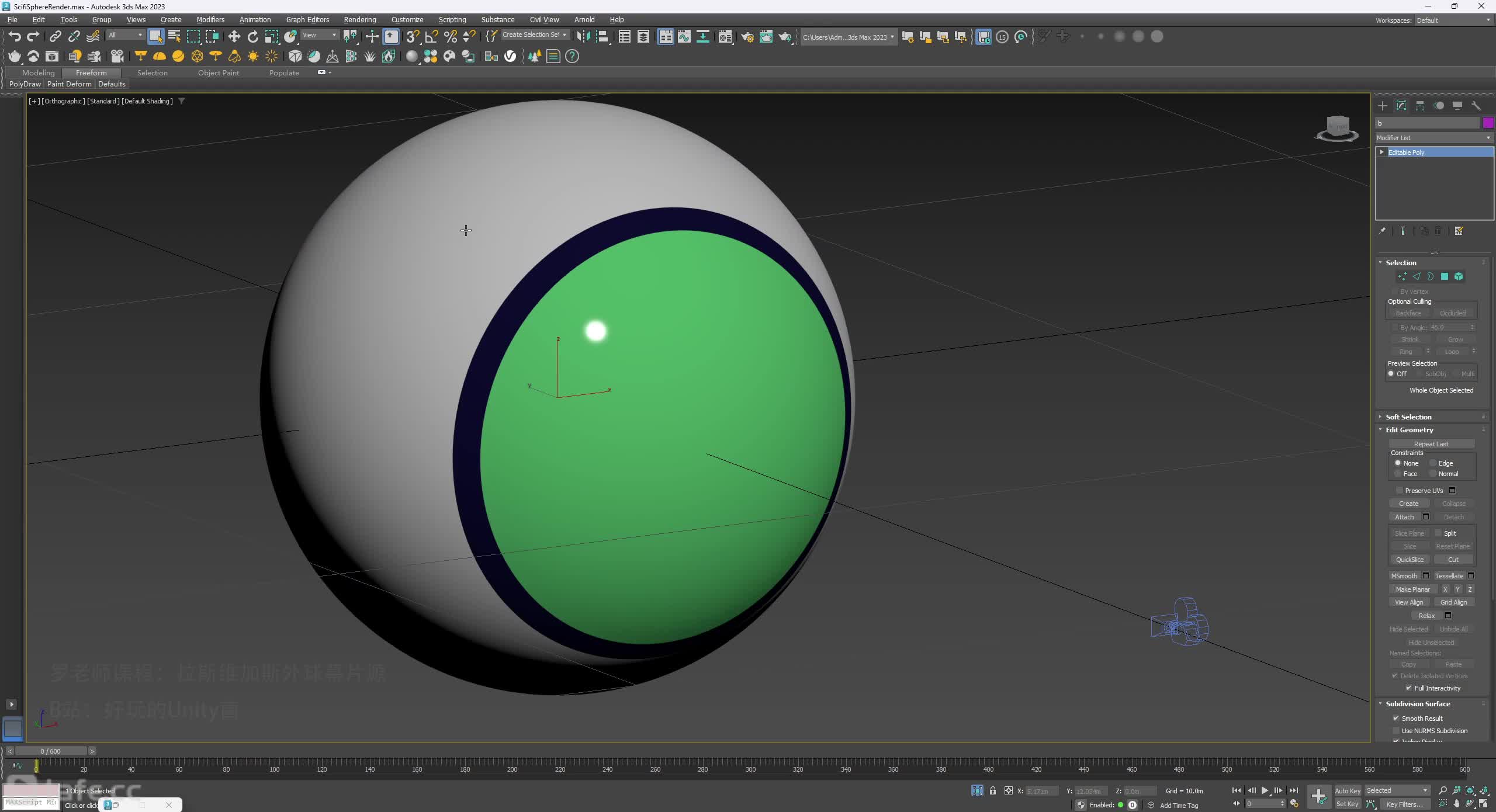This screenshot has height=812, width=1496.
Task: Switch to the Modeling ribbon tab
Action: [39, 73]
